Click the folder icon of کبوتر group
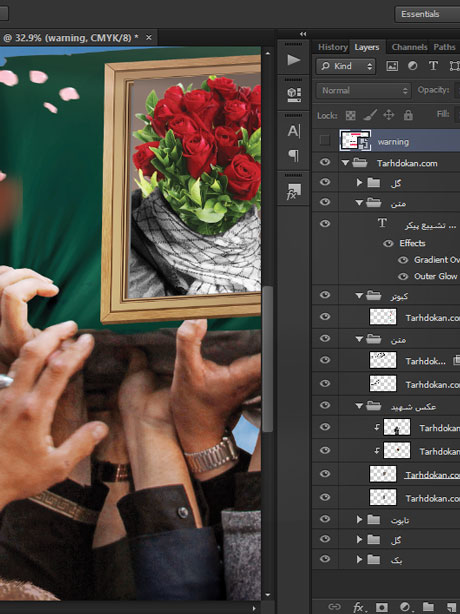Screen dimensions: 460x614 click(x=373, y=296)
